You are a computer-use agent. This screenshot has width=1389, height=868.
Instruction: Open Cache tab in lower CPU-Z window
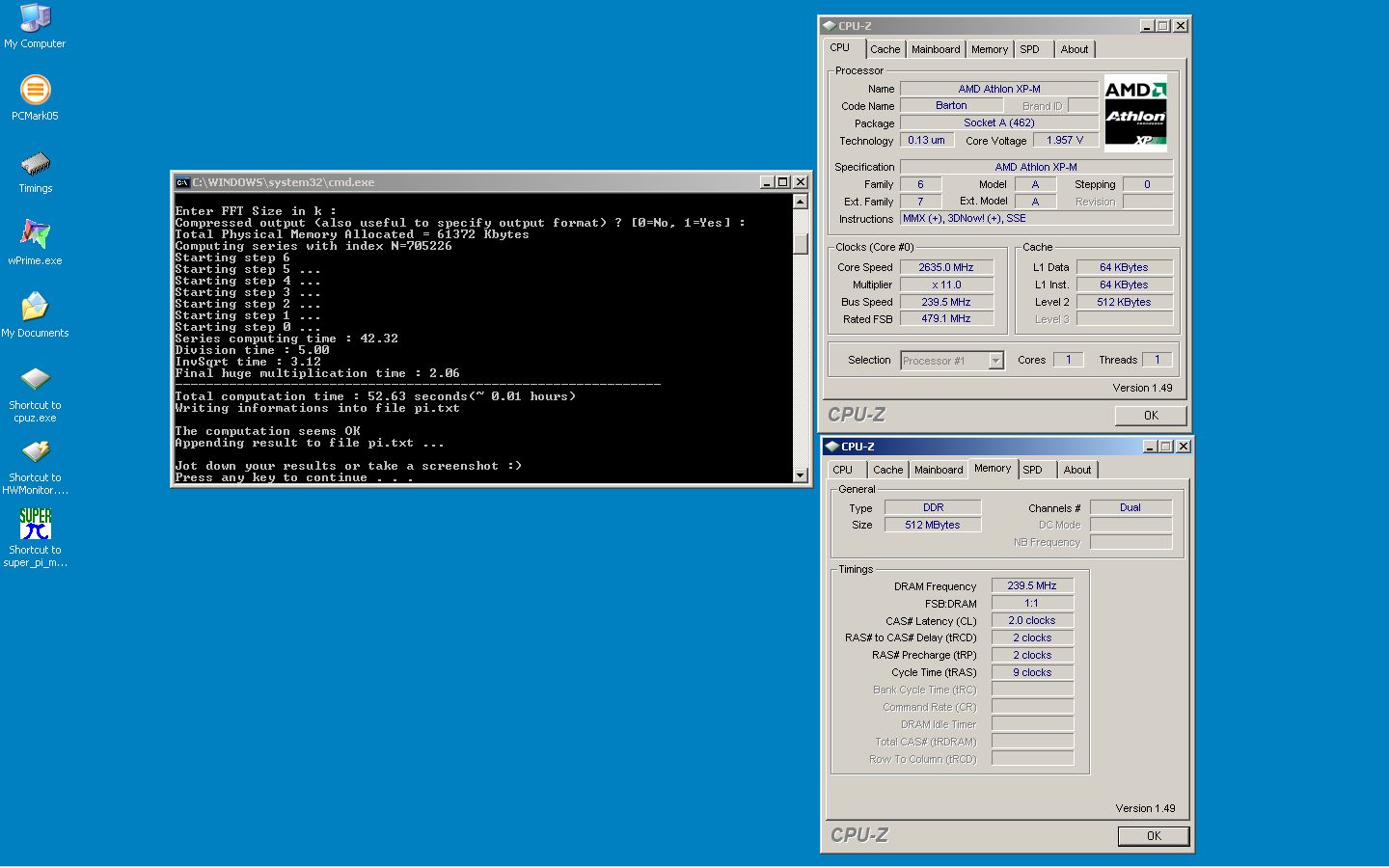click(887, 470)
